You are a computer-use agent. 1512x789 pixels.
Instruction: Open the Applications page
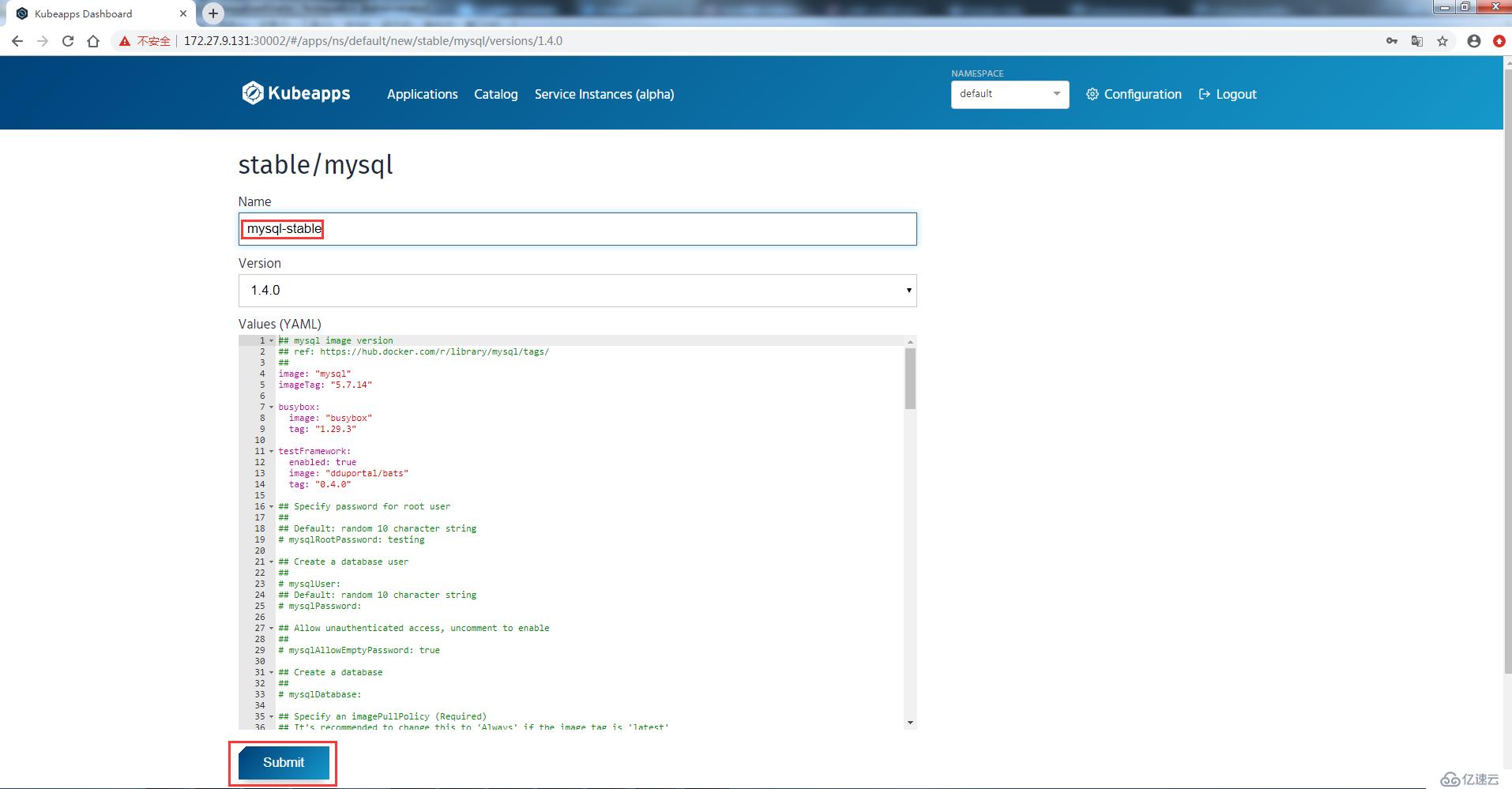[423, 94]
